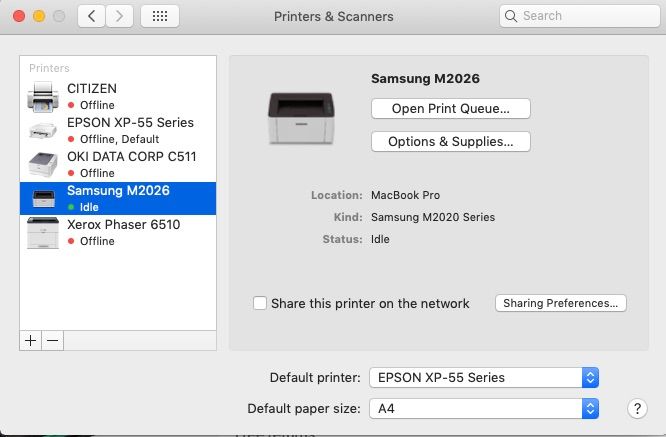The width and height of the screenshot is (666, 437).
Task: Open Sharing Preferences
Action: pos(561,303)
